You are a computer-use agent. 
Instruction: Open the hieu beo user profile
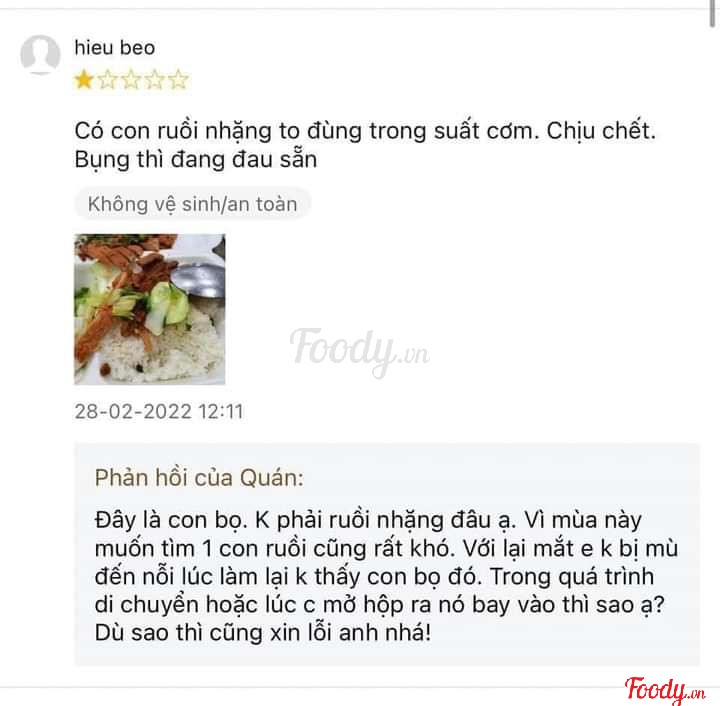[115, 48]
